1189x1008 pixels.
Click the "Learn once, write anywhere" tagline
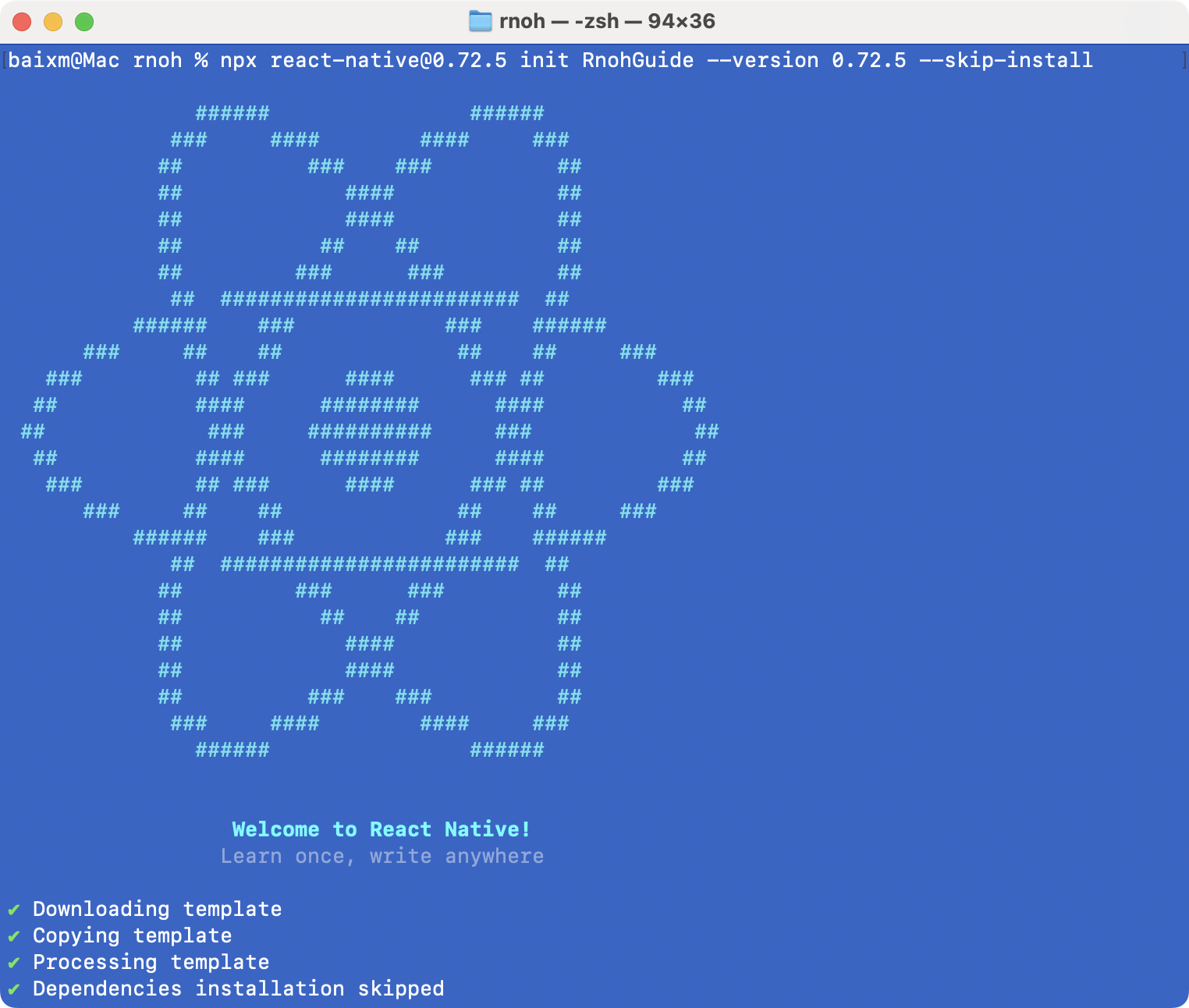382,856
